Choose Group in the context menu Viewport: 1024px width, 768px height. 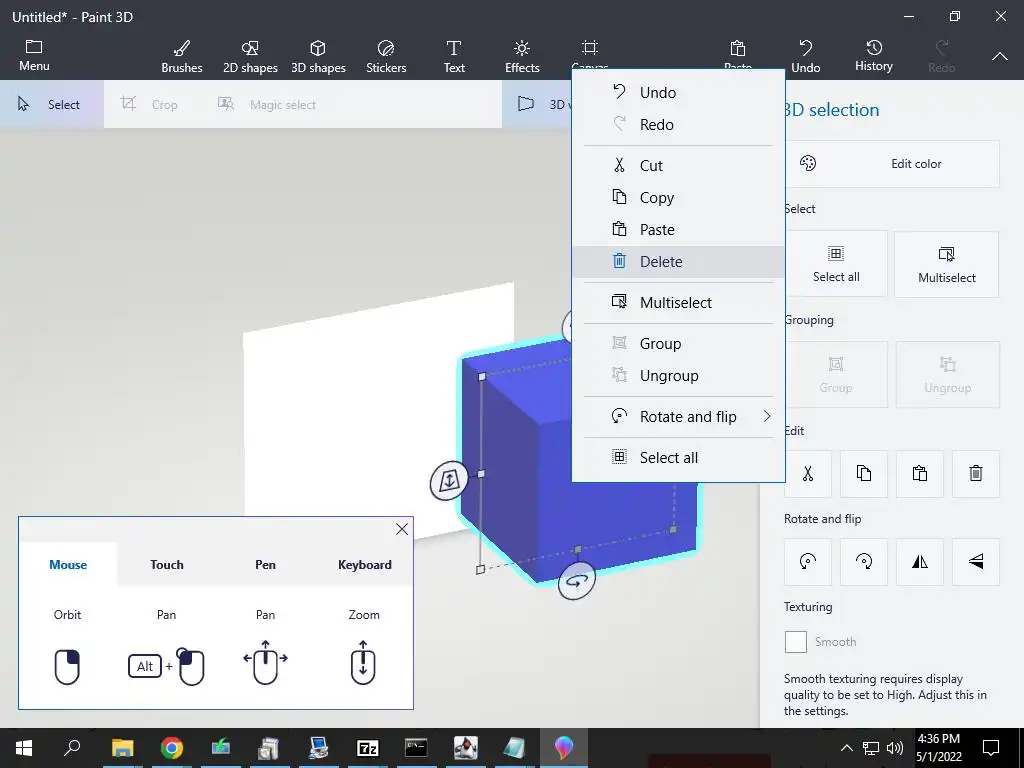click(x=678, y=344)
